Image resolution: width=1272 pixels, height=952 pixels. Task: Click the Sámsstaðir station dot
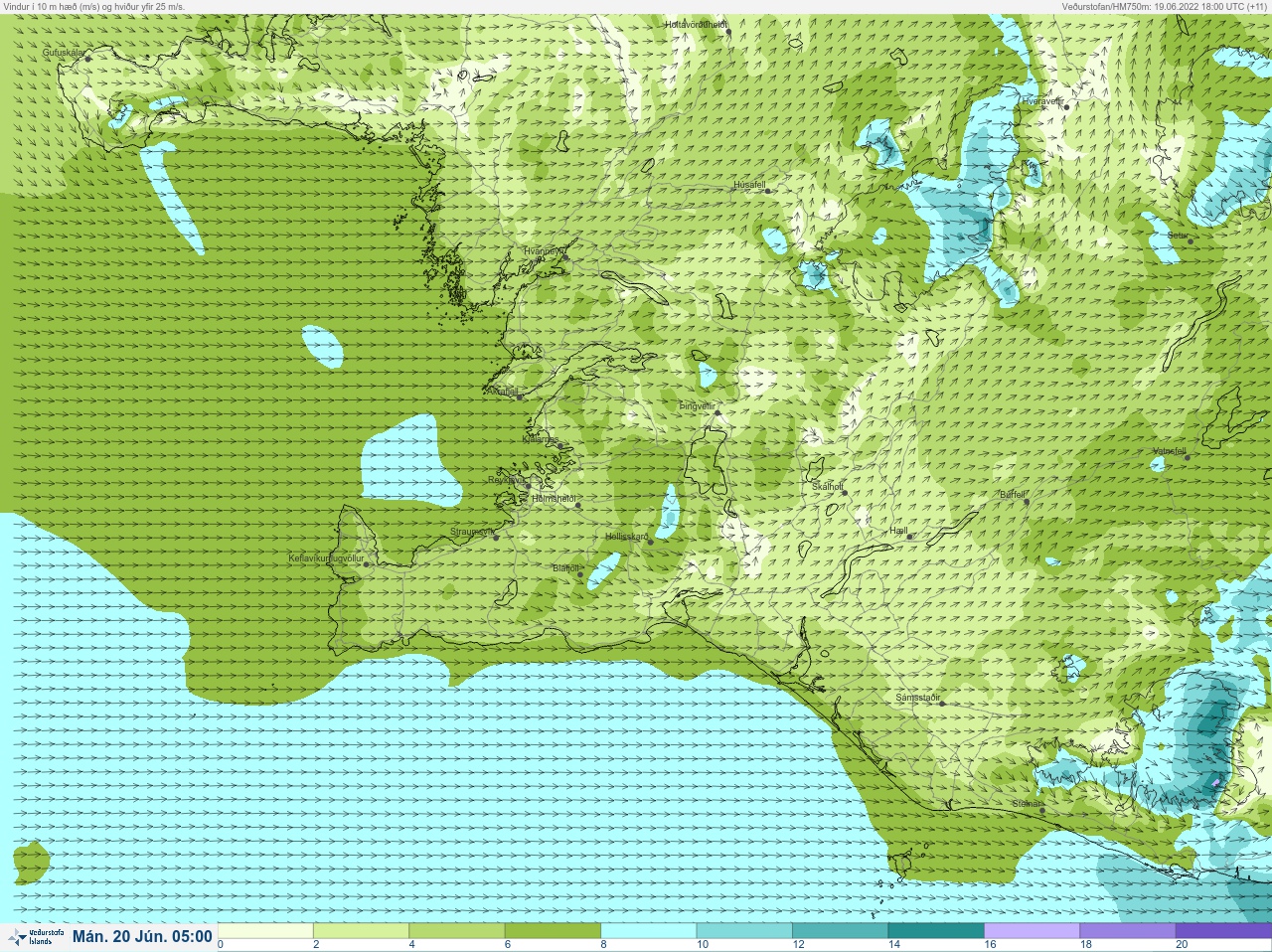[x=942, y=704]
